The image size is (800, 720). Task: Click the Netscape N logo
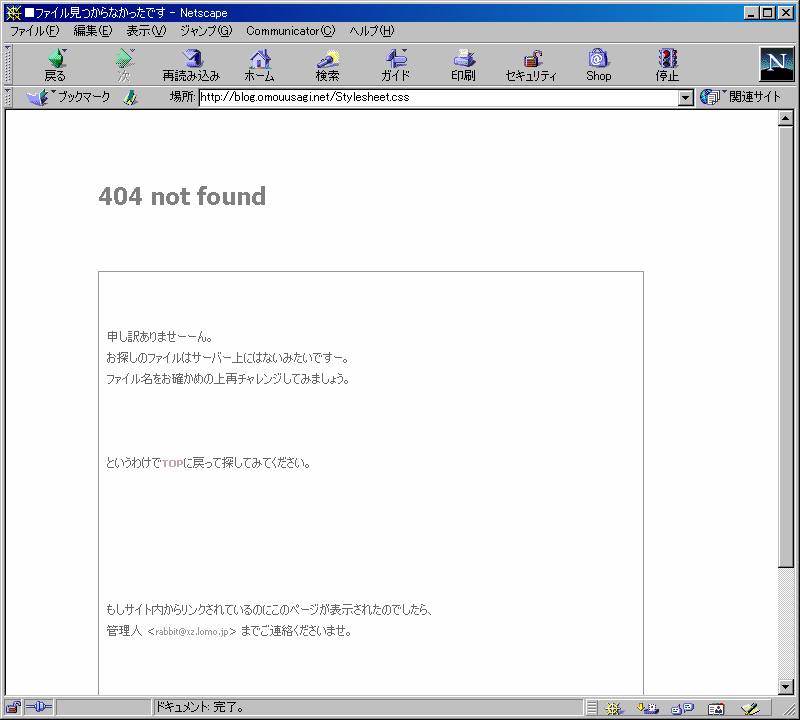[777, 64]
